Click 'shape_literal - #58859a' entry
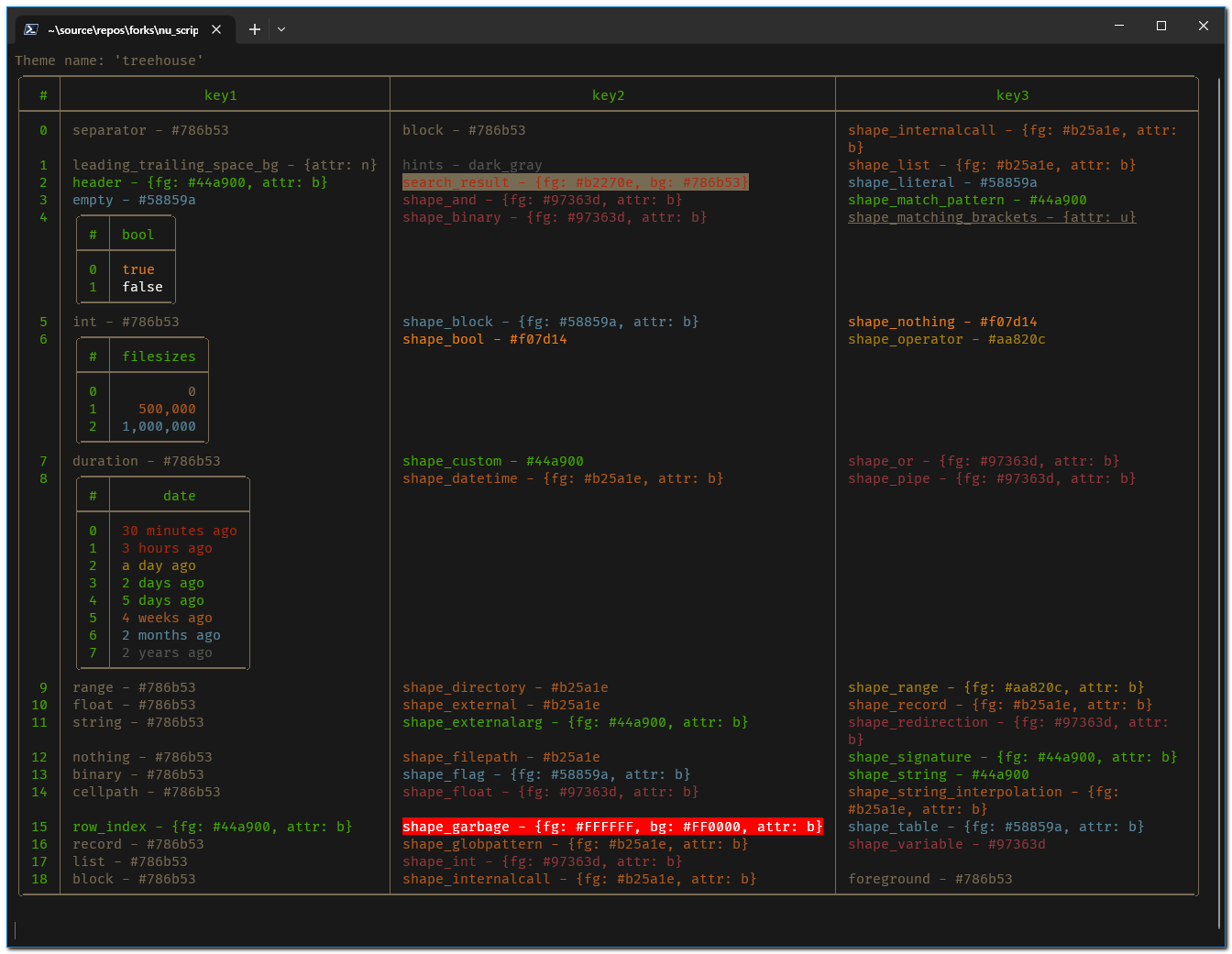 pos(942,182)
